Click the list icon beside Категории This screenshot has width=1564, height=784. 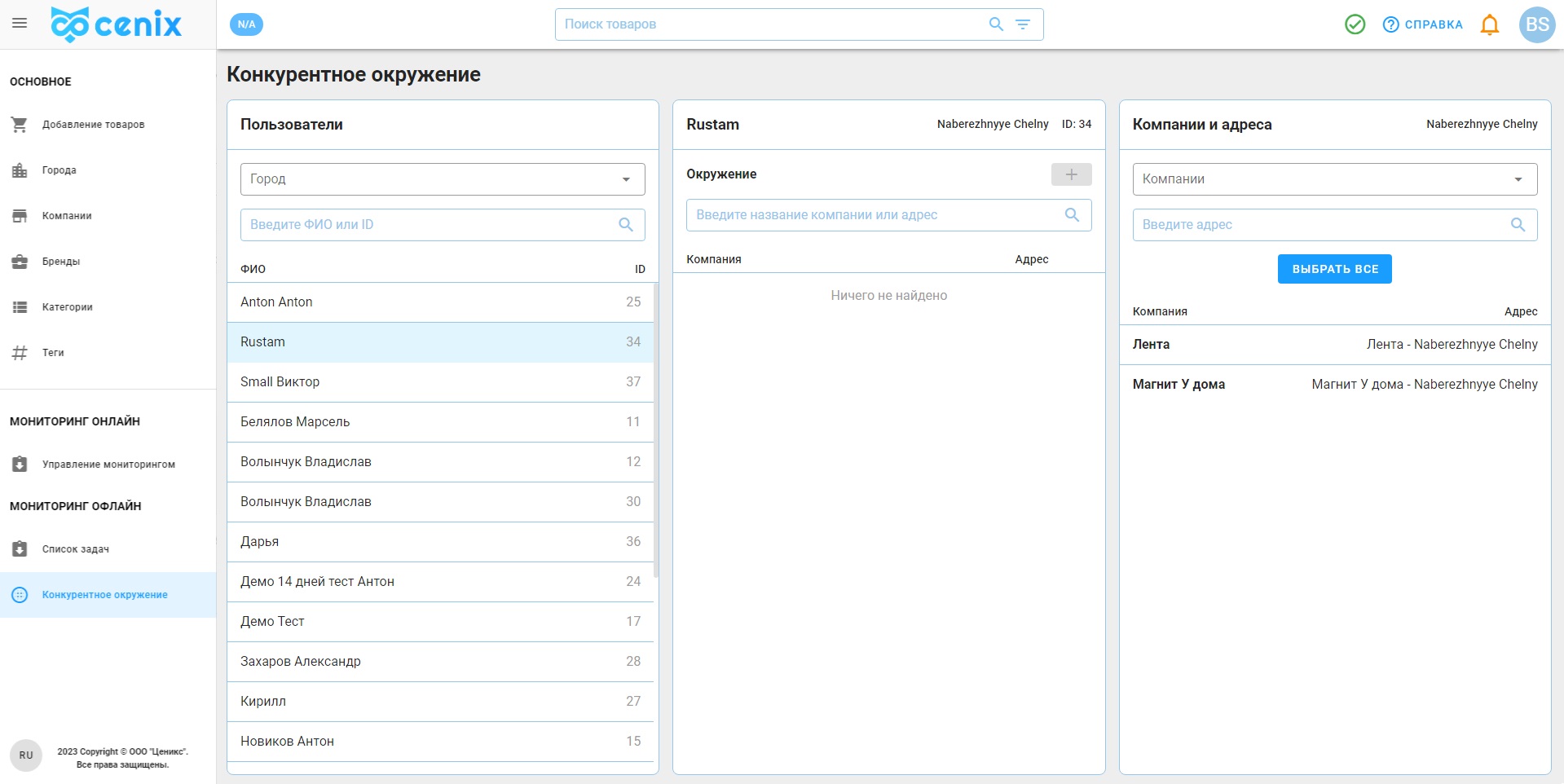click(x=20, y=307)
